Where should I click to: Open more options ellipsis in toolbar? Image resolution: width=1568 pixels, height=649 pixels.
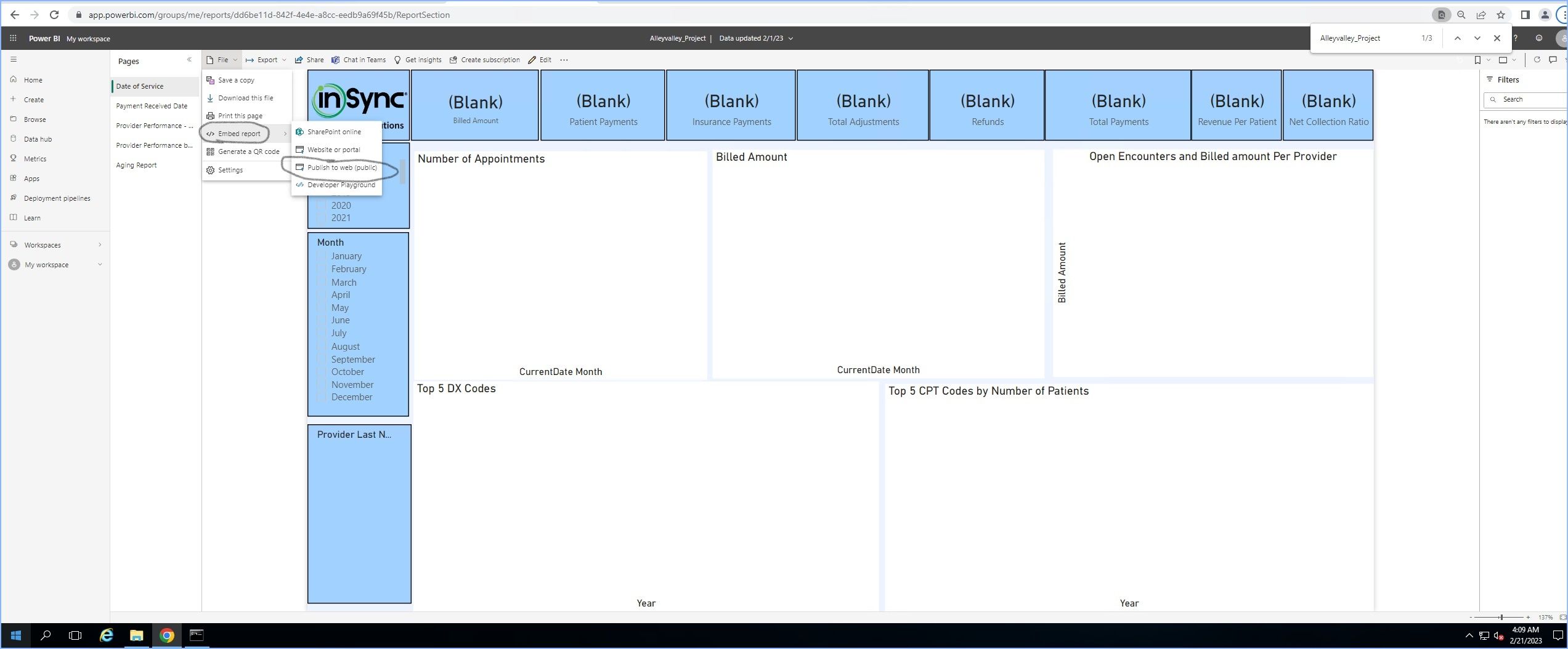tap(564, 60)
